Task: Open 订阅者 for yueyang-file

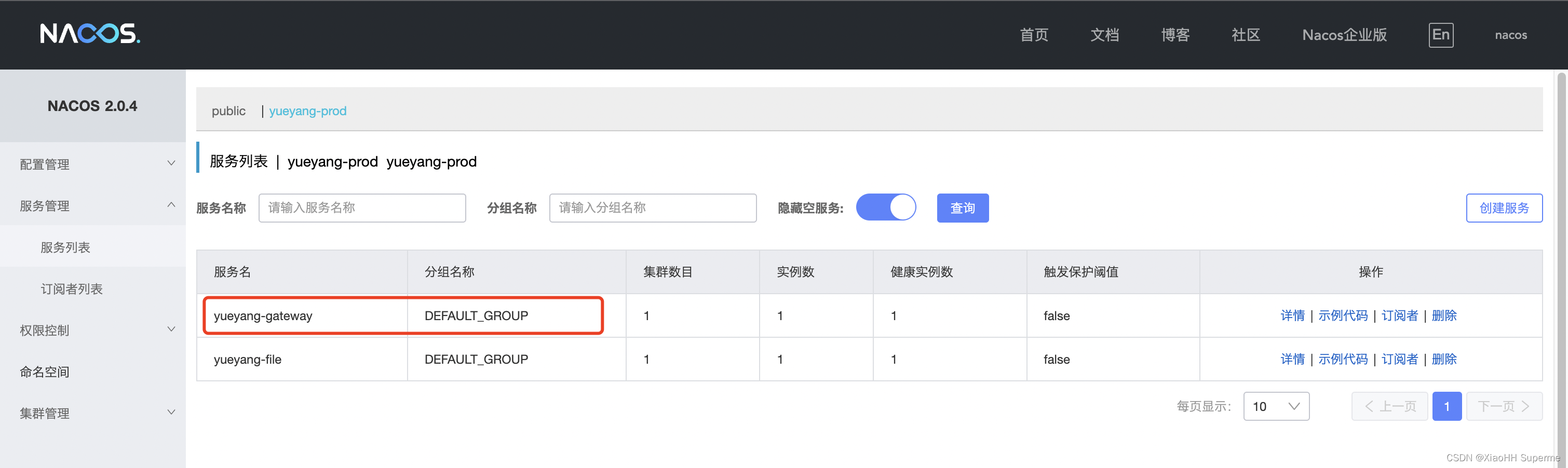Action: [1399, 359]
